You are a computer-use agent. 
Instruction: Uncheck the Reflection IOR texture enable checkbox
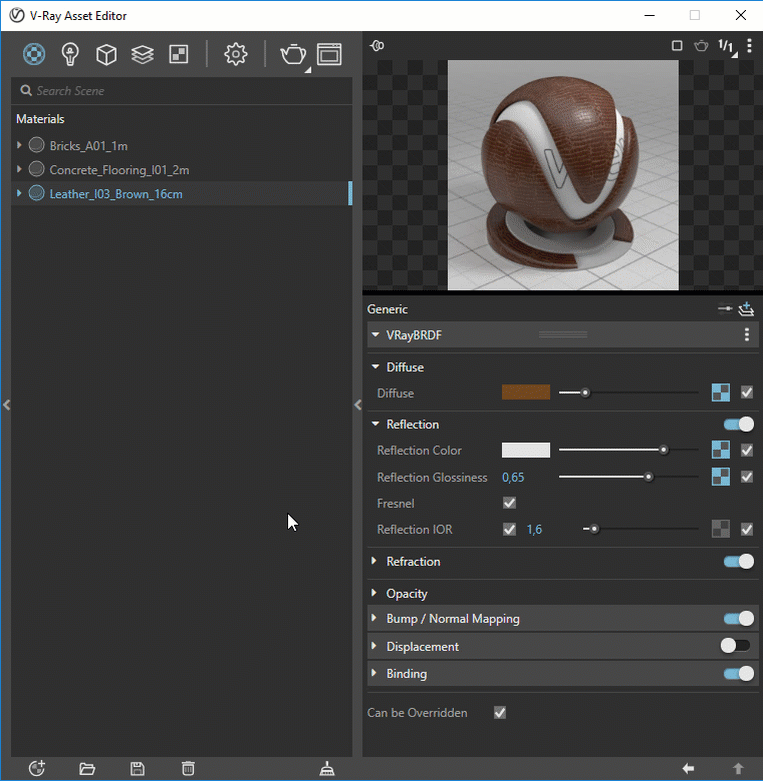(747, 529)
